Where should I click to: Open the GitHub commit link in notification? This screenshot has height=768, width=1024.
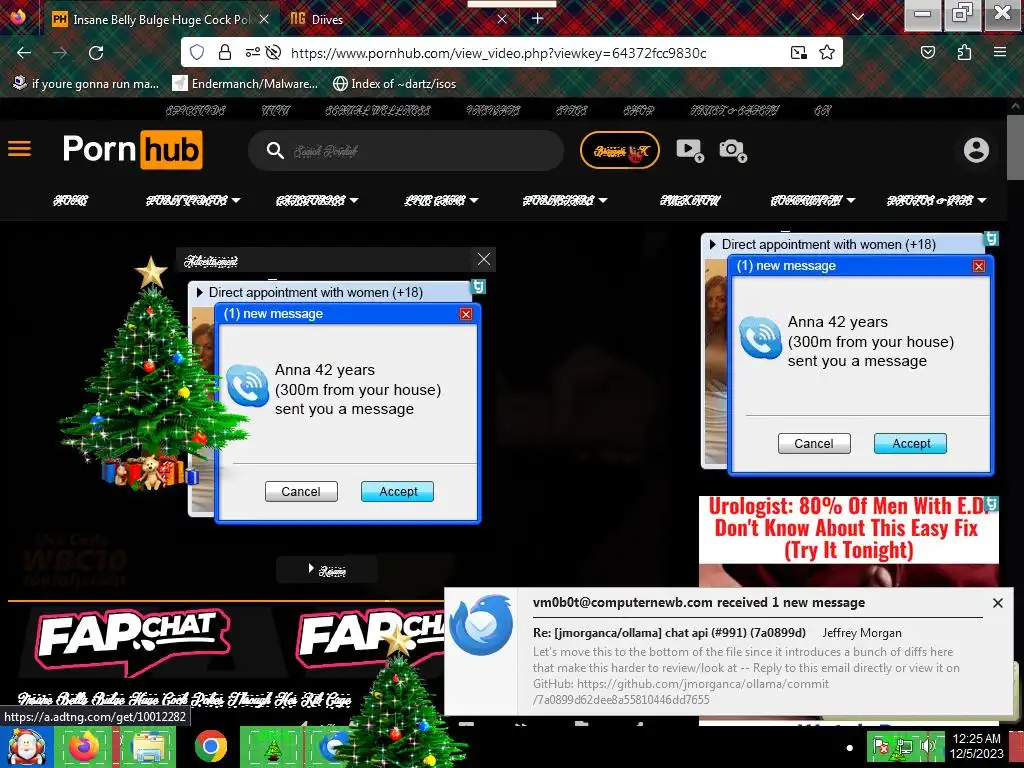pyautogui.click(x=680, y=692)
